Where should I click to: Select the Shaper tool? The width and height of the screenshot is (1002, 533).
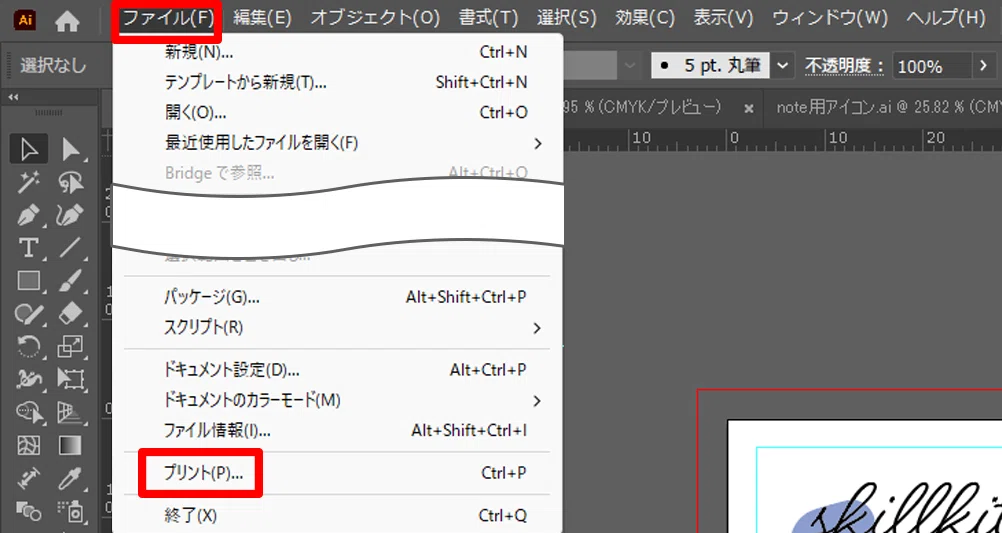point(28,314)
